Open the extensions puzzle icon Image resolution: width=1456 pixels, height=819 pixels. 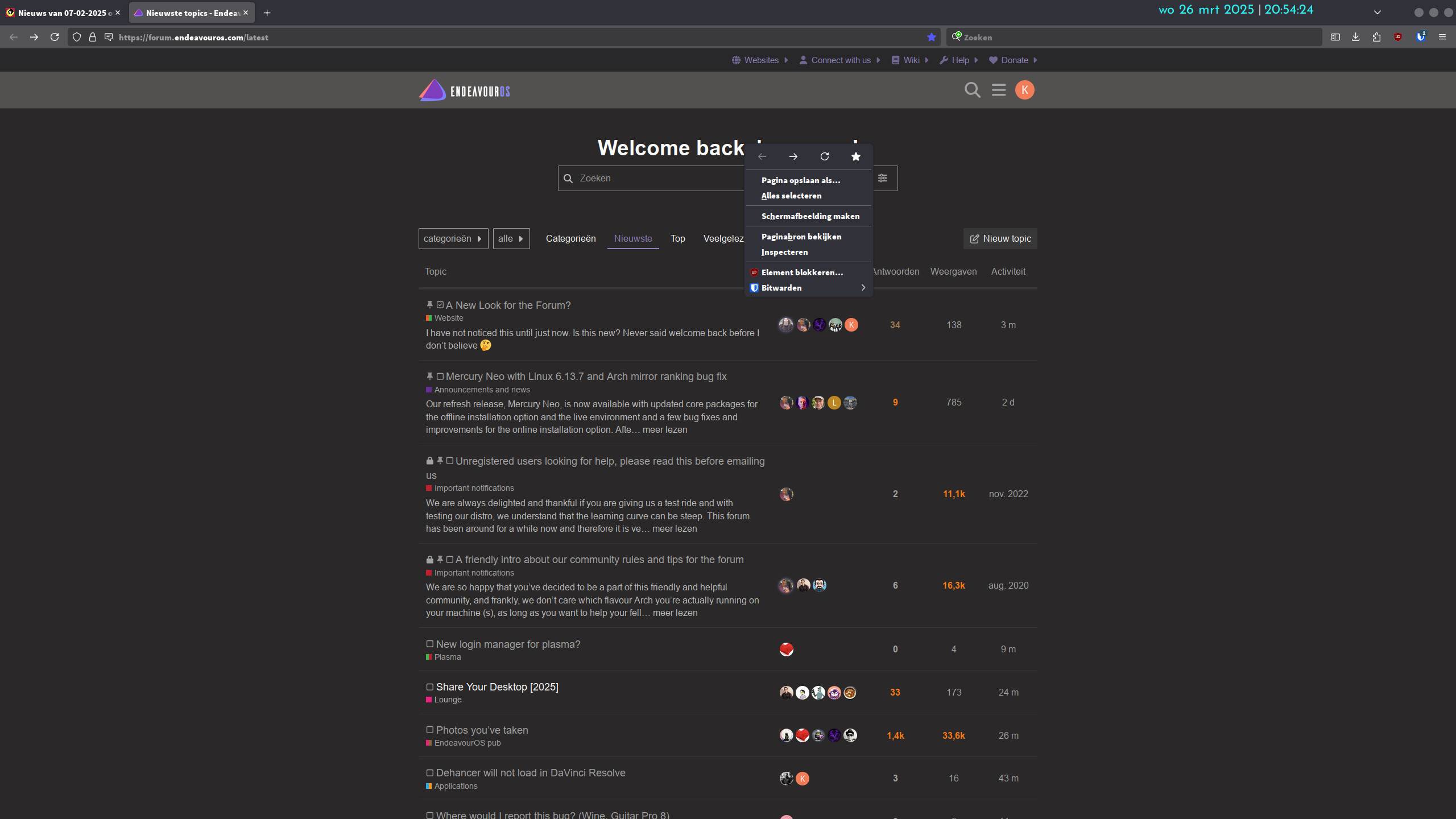[1376, 37]
